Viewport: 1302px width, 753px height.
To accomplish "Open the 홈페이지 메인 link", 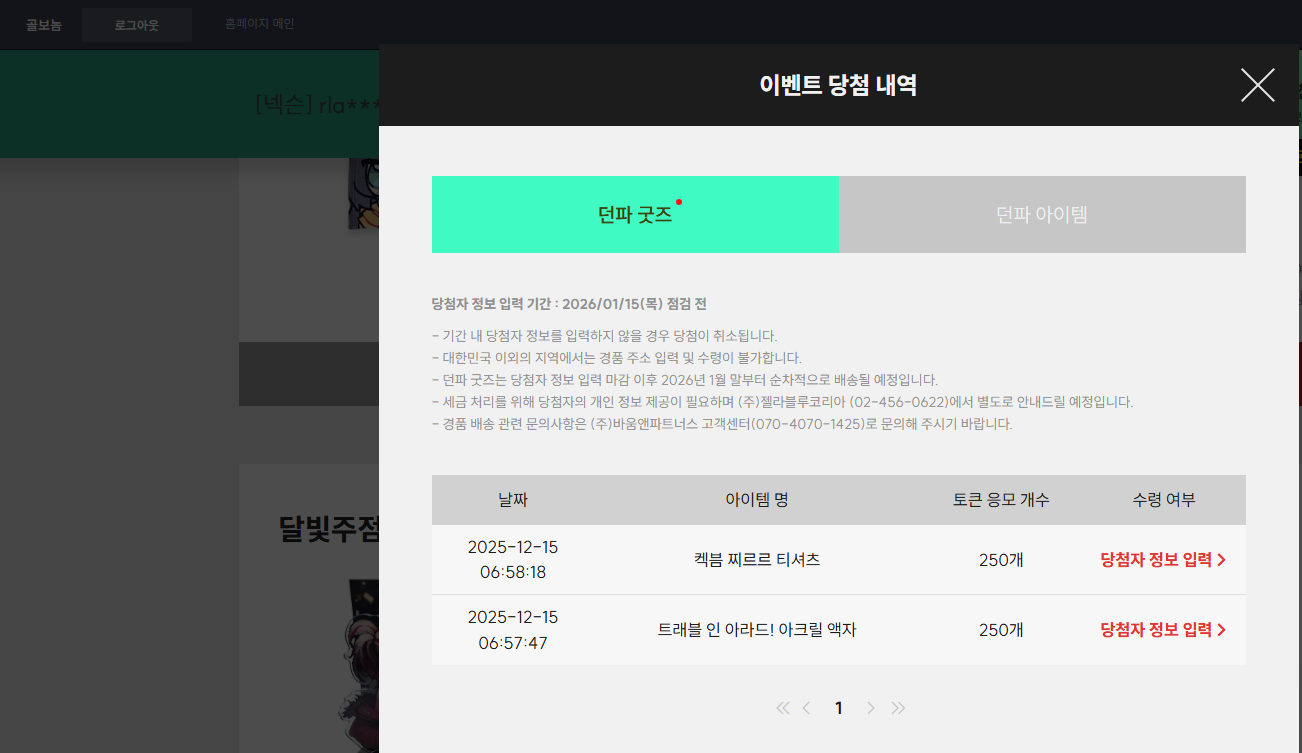I will [259, 24].
